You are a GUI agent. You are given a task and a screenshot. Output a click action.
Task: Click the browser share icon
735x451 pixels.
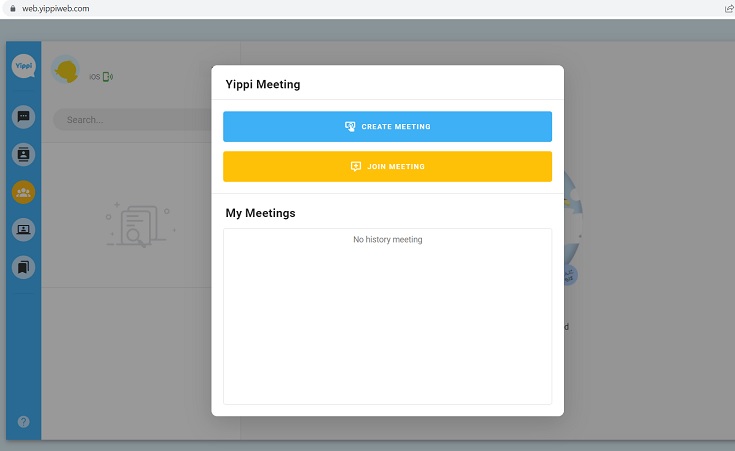pyautogui.click(x=729, y=8)
